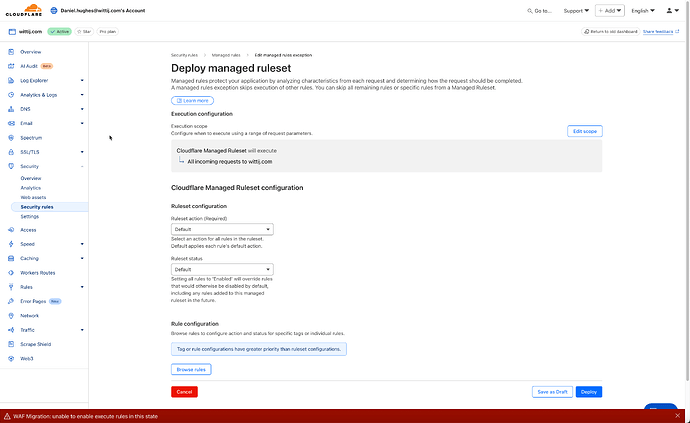690x423 pixels.
Task: Expand the Rules menu arrow
Action: (x=82, y=287)
